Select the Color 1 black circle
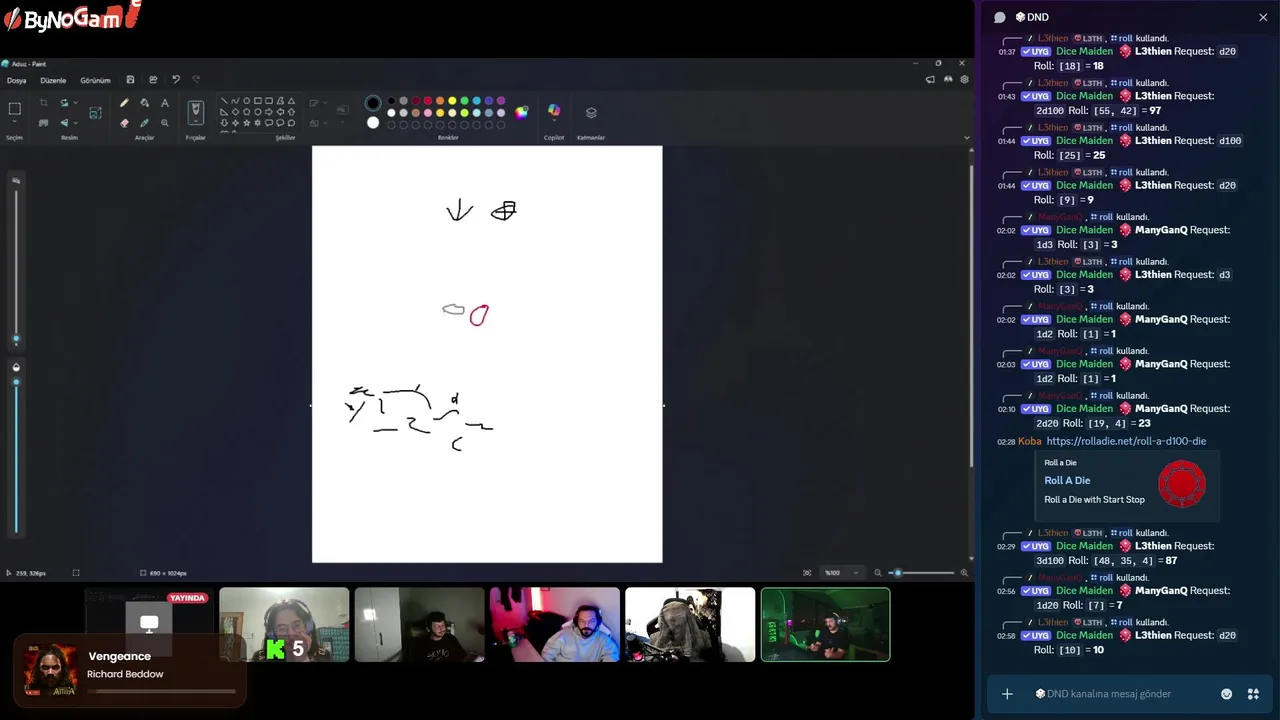 coord(373,103)
